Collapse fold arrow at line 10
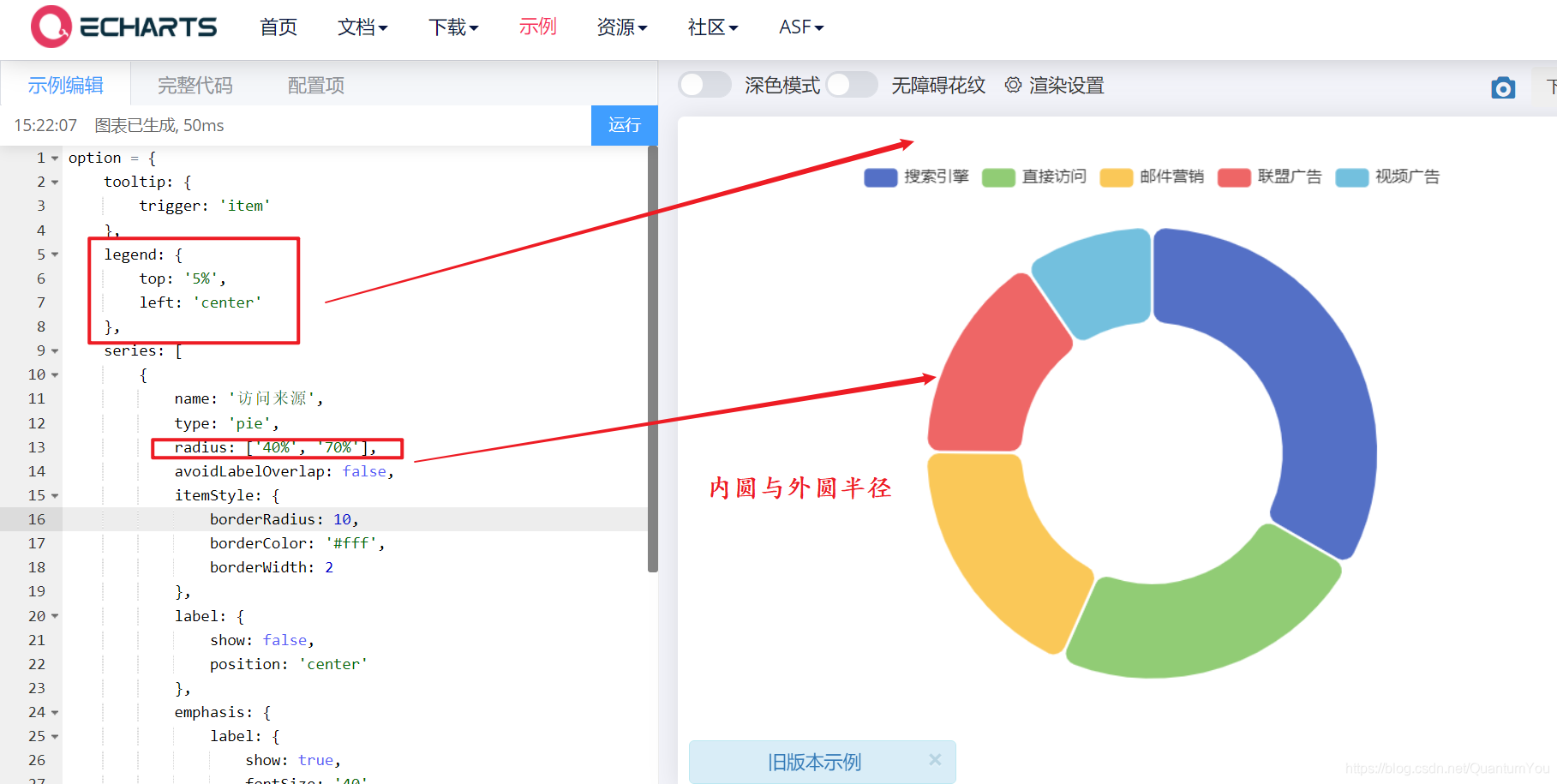 pyautogui.click(x=55, y=375)
